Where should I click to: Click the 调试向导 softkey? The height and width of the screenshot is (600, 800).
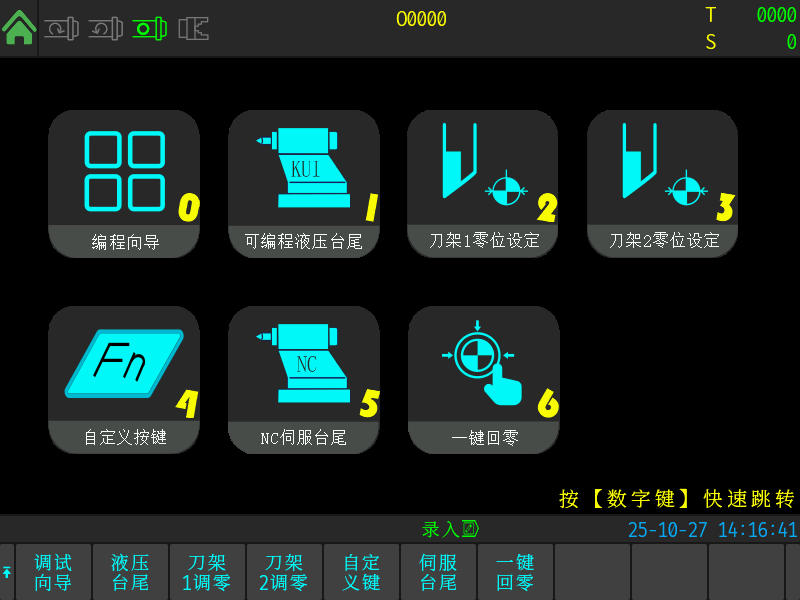click(x=53, y=572)
